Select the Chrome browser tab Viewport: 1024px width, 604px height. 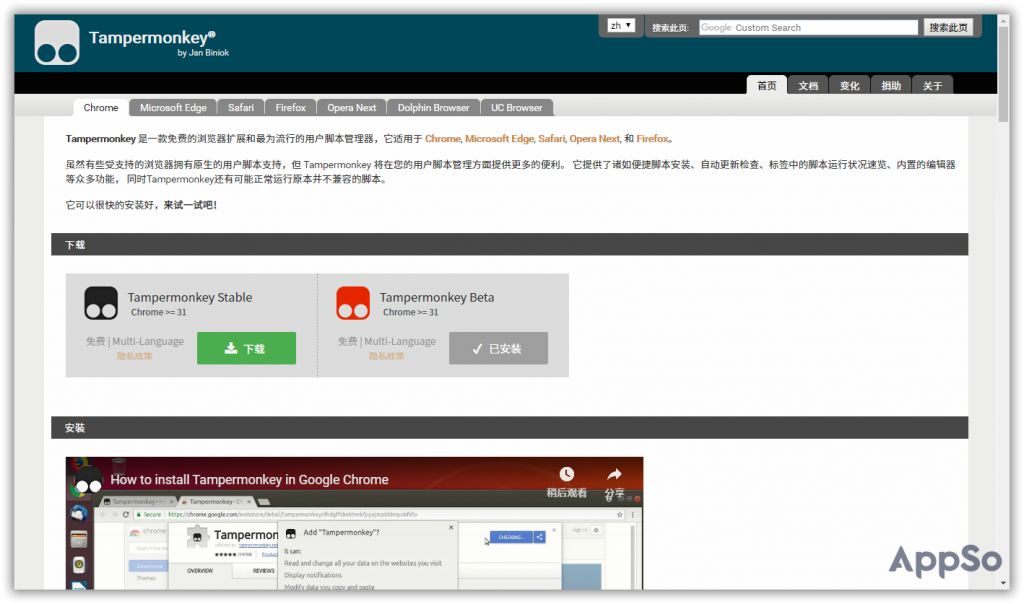click(101, 108)
